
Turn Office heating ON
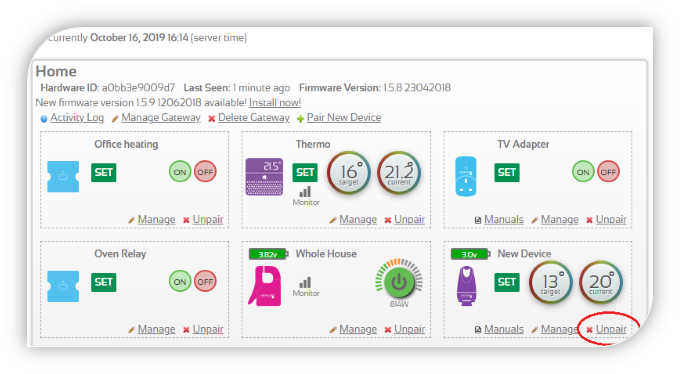(x=180, y=172)
